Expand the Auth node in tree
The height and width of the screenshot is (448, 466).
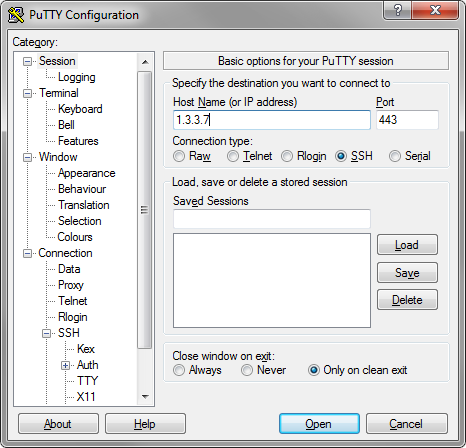(66, 366)
